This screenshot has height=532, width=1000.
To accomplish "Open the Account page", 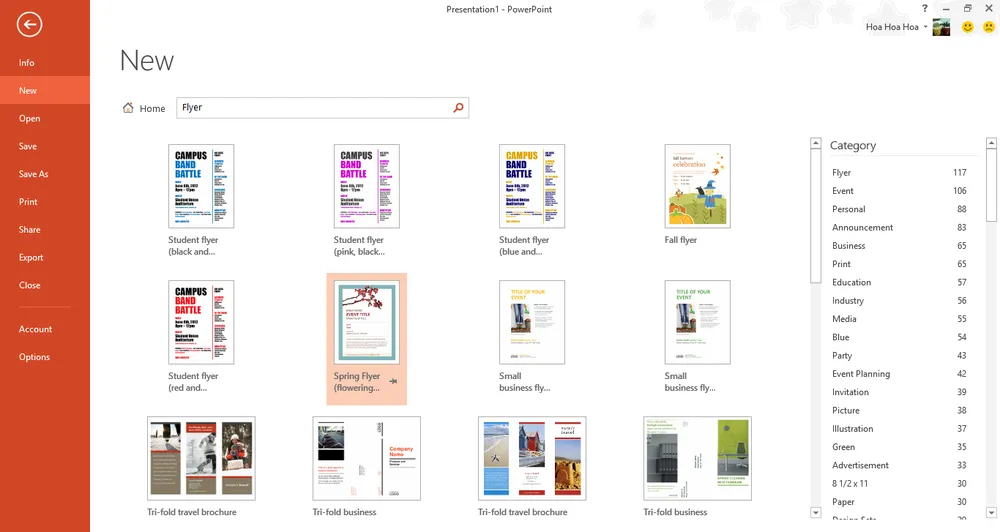I will (x=45, y=329).
